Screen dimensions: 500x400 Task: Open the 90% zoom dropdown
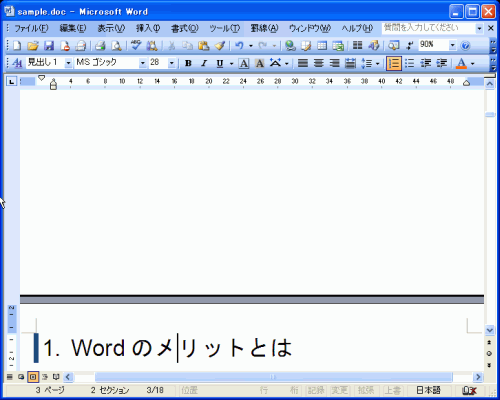click(452, 45)
